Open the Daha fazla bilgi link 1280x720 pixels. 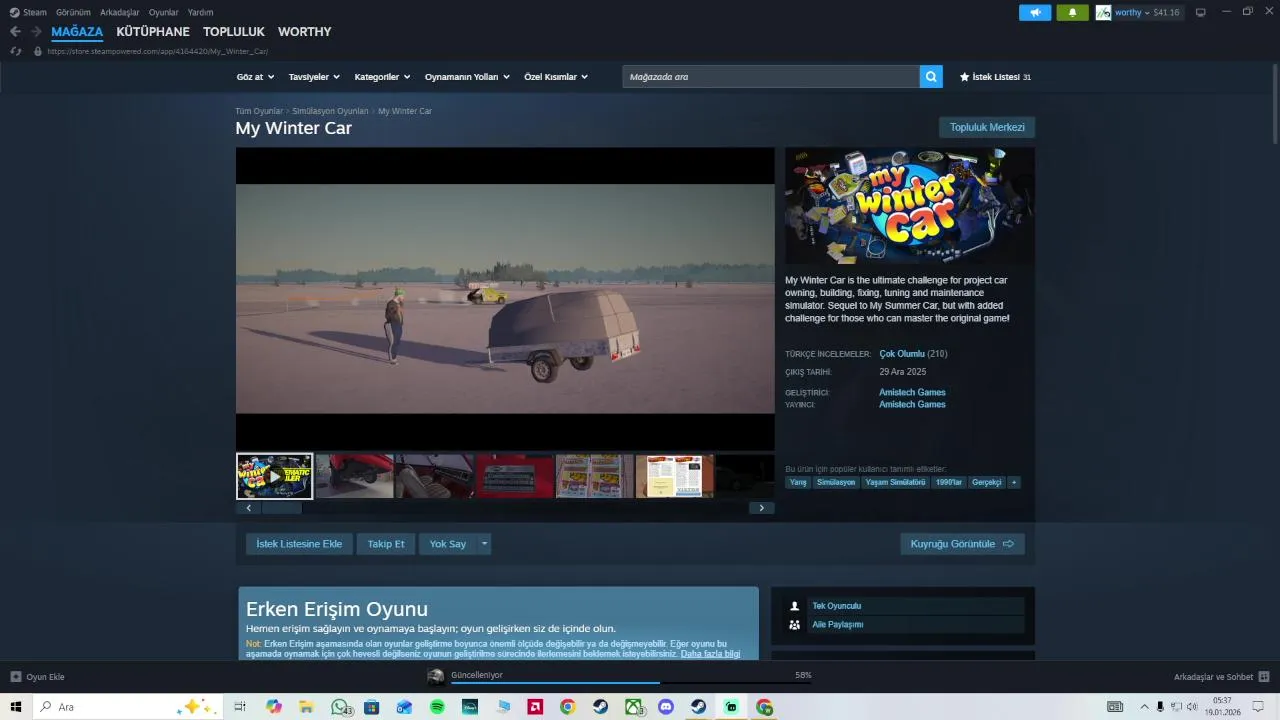[x=711, y=654]
